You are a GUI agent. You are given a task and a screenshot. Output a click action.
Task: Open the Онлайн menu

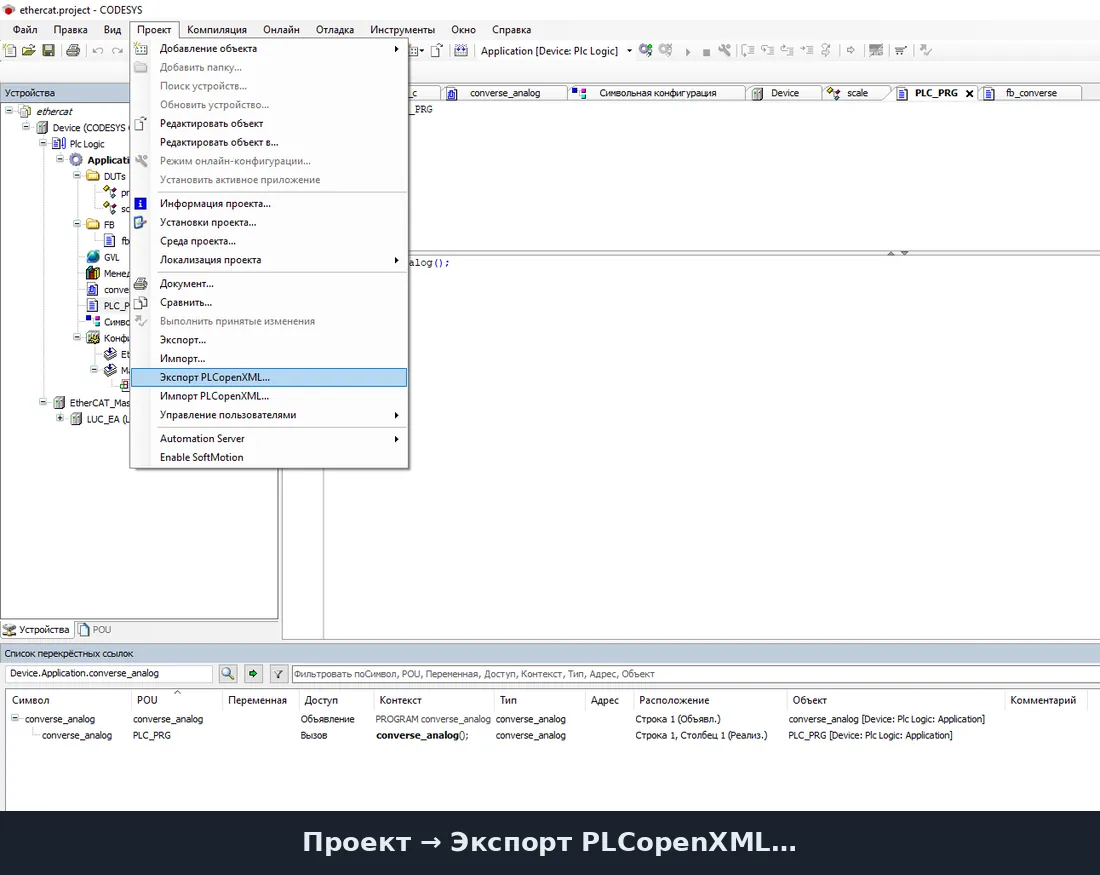pos(281,29)
